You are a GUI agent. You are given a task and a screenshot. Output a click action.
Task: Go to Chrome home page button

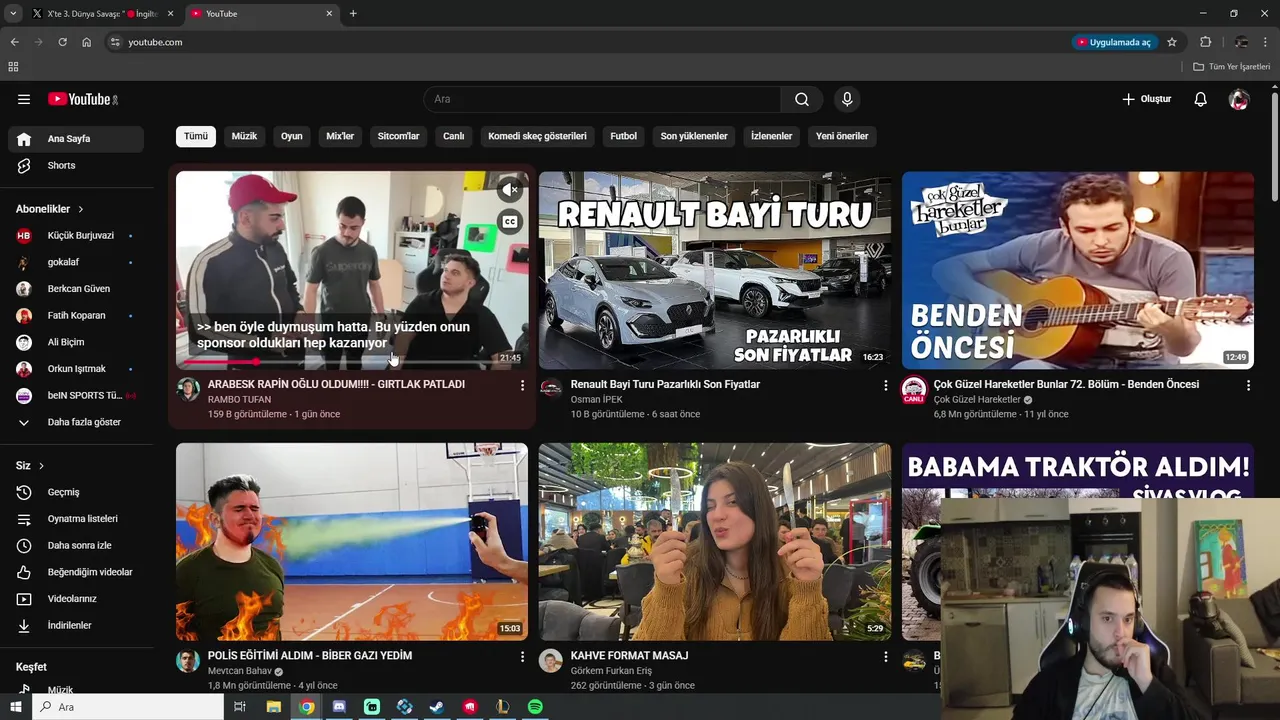pos(87,42)
